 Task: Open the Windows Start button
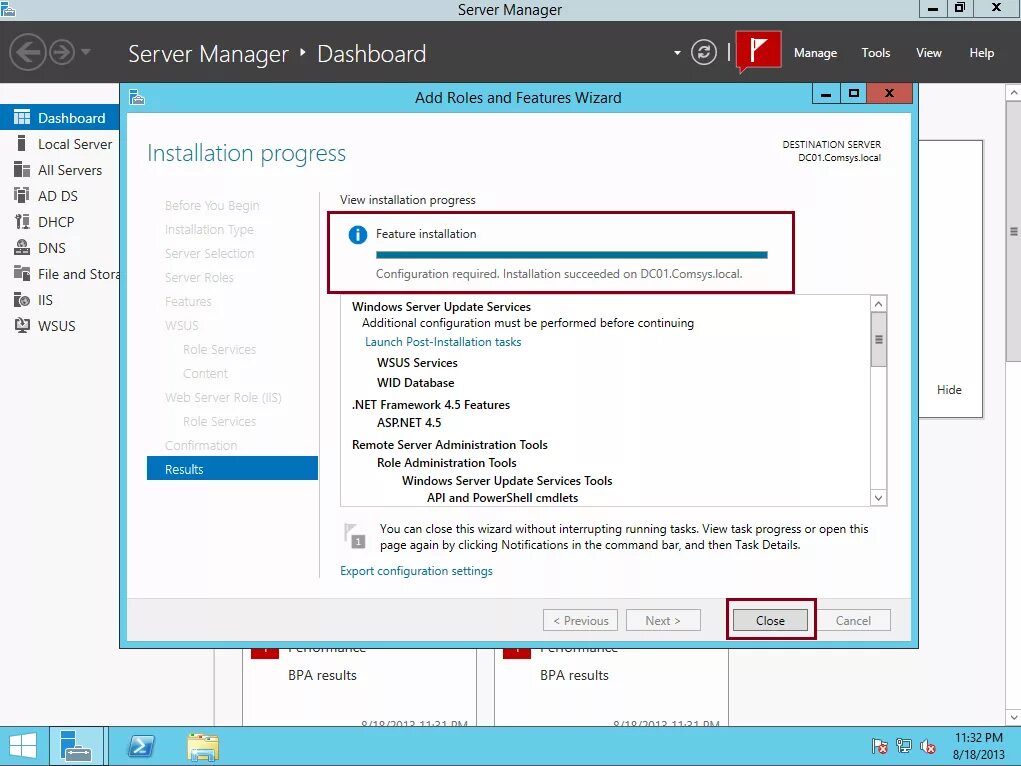tap(23, 746)
